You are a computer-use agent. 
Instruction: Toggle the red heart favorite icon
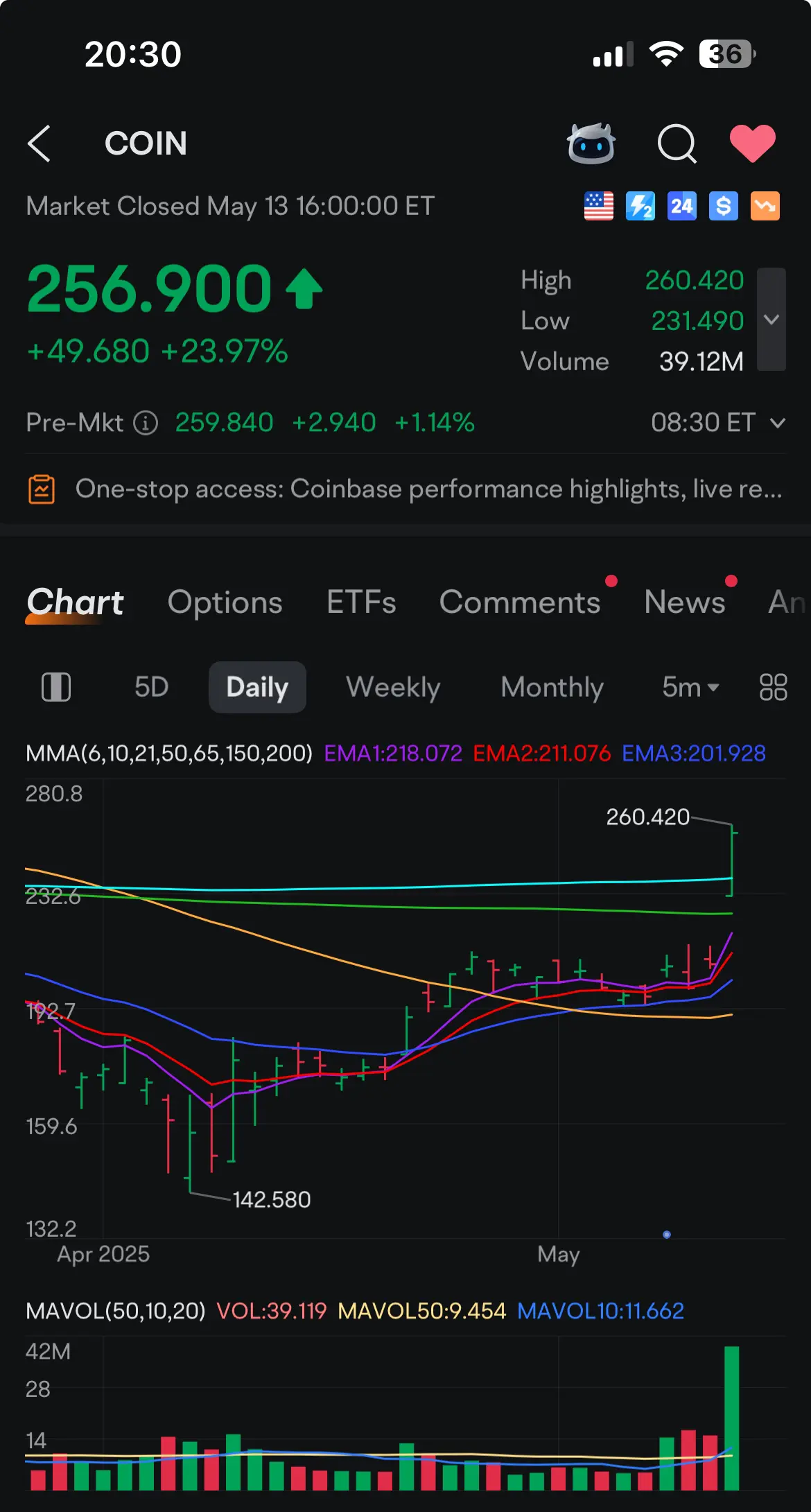(x=753, y=144)
